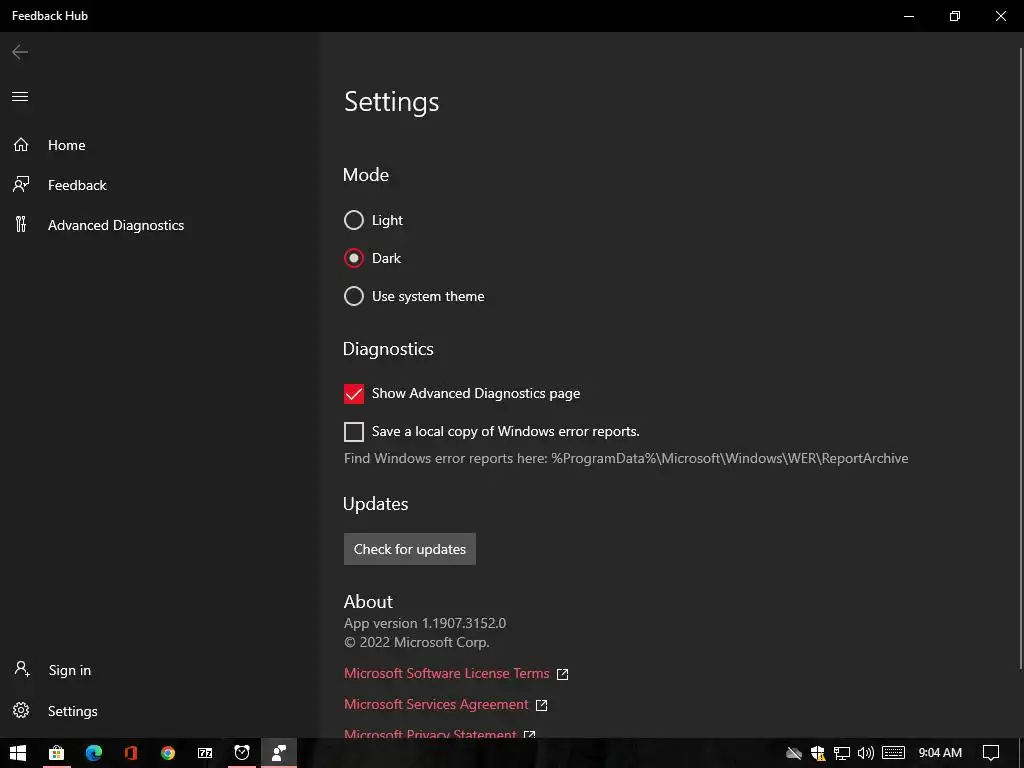Open Office from the taskbar
The height and width of the screenshot is (768, 1024).
point(131,753)
